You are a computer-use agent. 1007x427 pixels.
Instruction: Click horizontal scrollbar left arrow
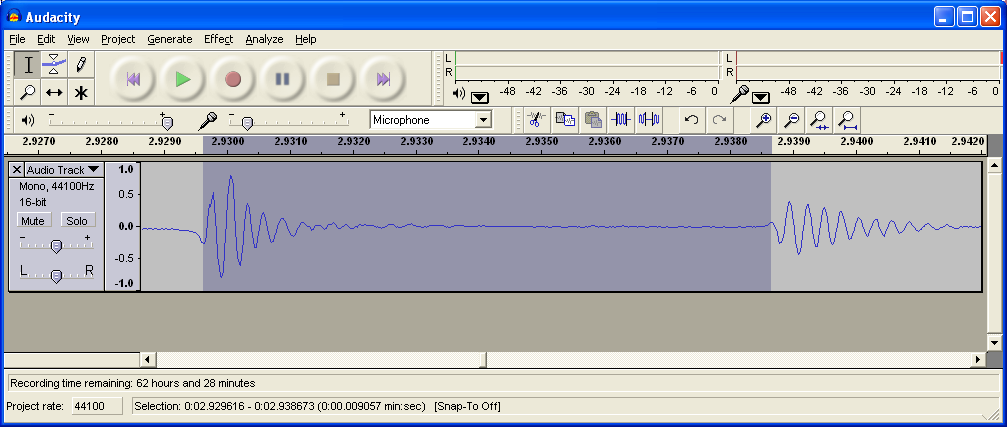(147, 359)
